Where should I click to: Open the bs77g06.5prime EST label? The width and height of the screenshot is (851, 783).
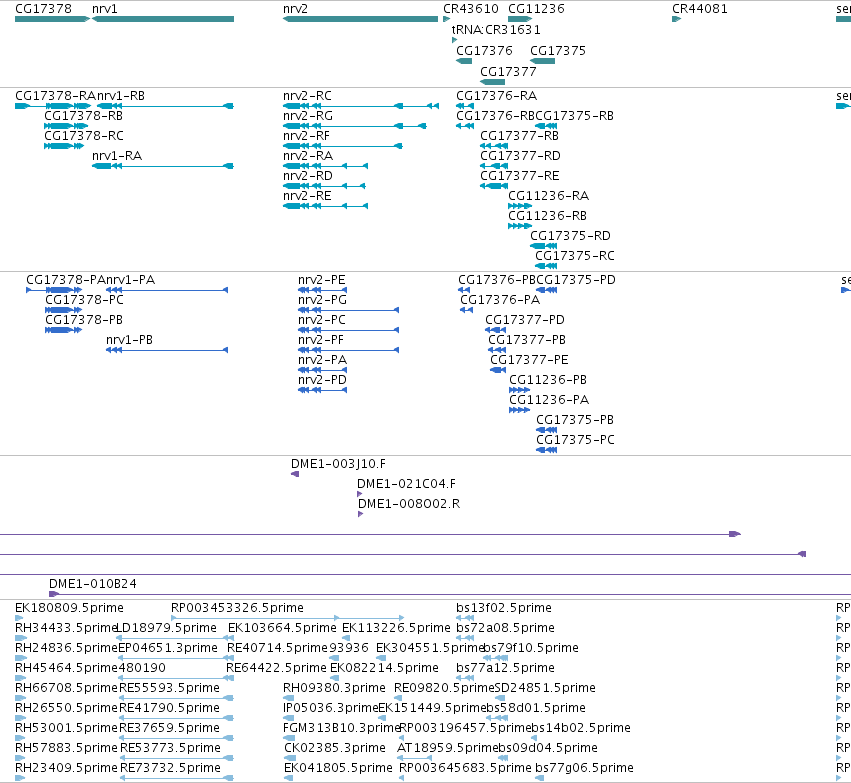pyautogui.click(x=584, y=768)
